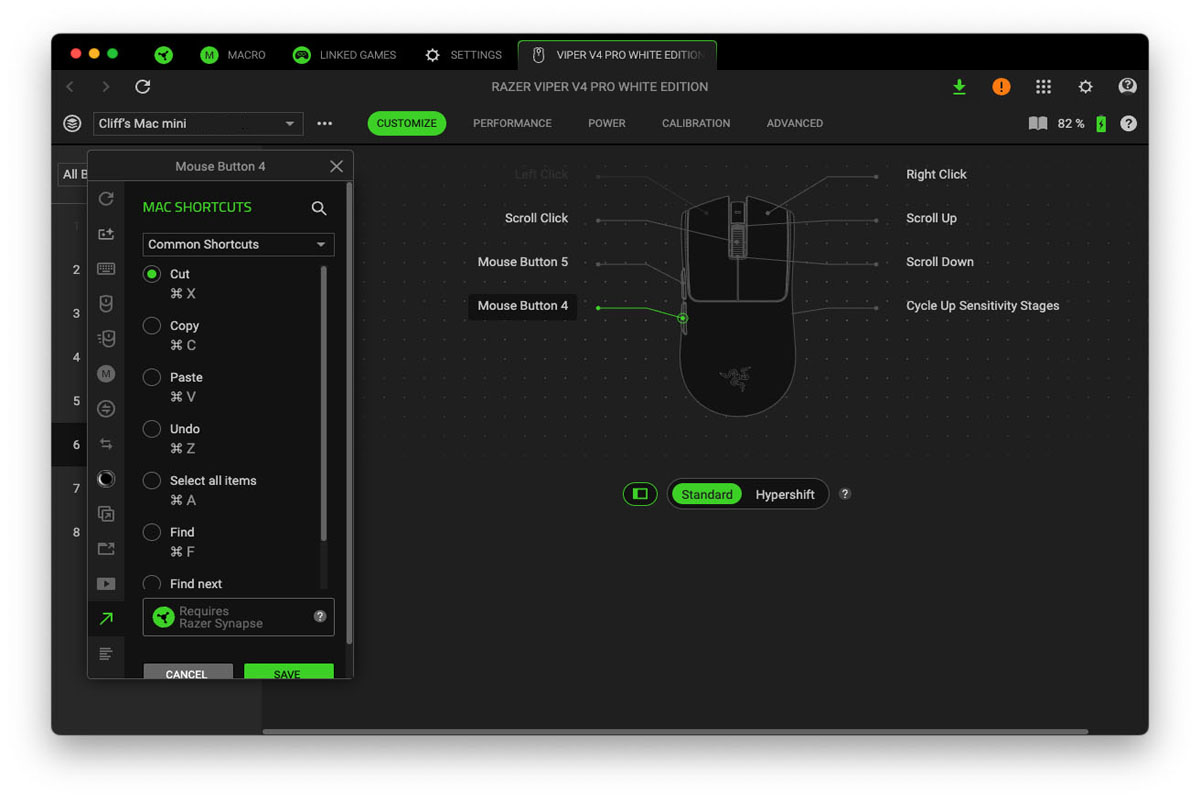
Task: Select the Customize tab
Action: click(406, 123)
